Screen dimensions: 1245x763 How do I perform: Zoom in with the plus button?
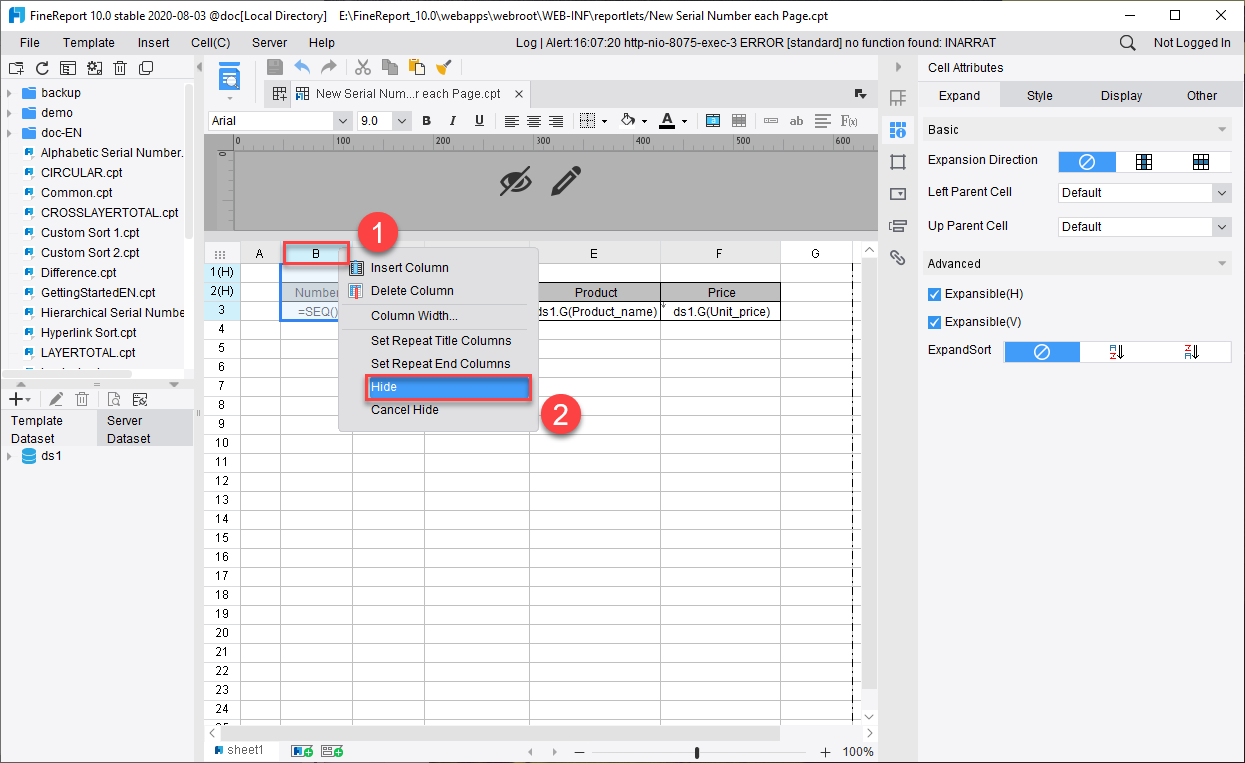click(825, 752)
